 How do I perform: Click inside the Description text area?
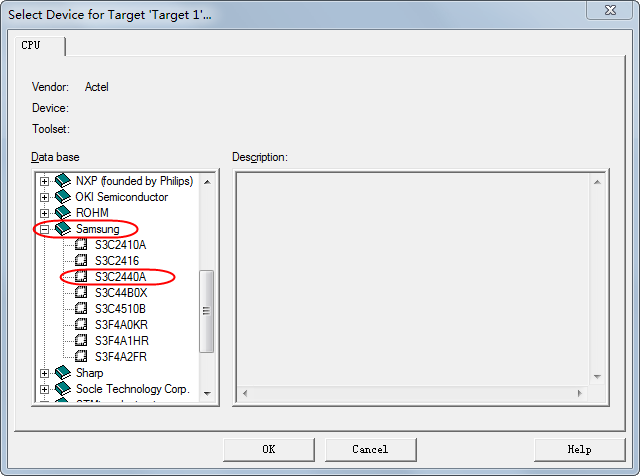click(413, 280)
